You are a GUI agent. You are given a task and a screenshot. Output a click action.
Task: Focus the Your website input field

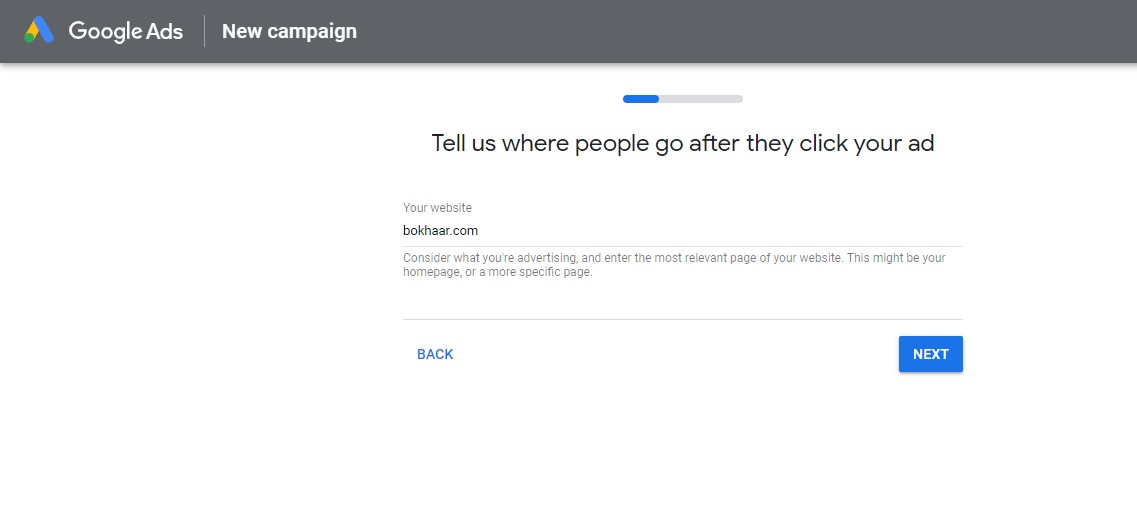coord(682,231)
